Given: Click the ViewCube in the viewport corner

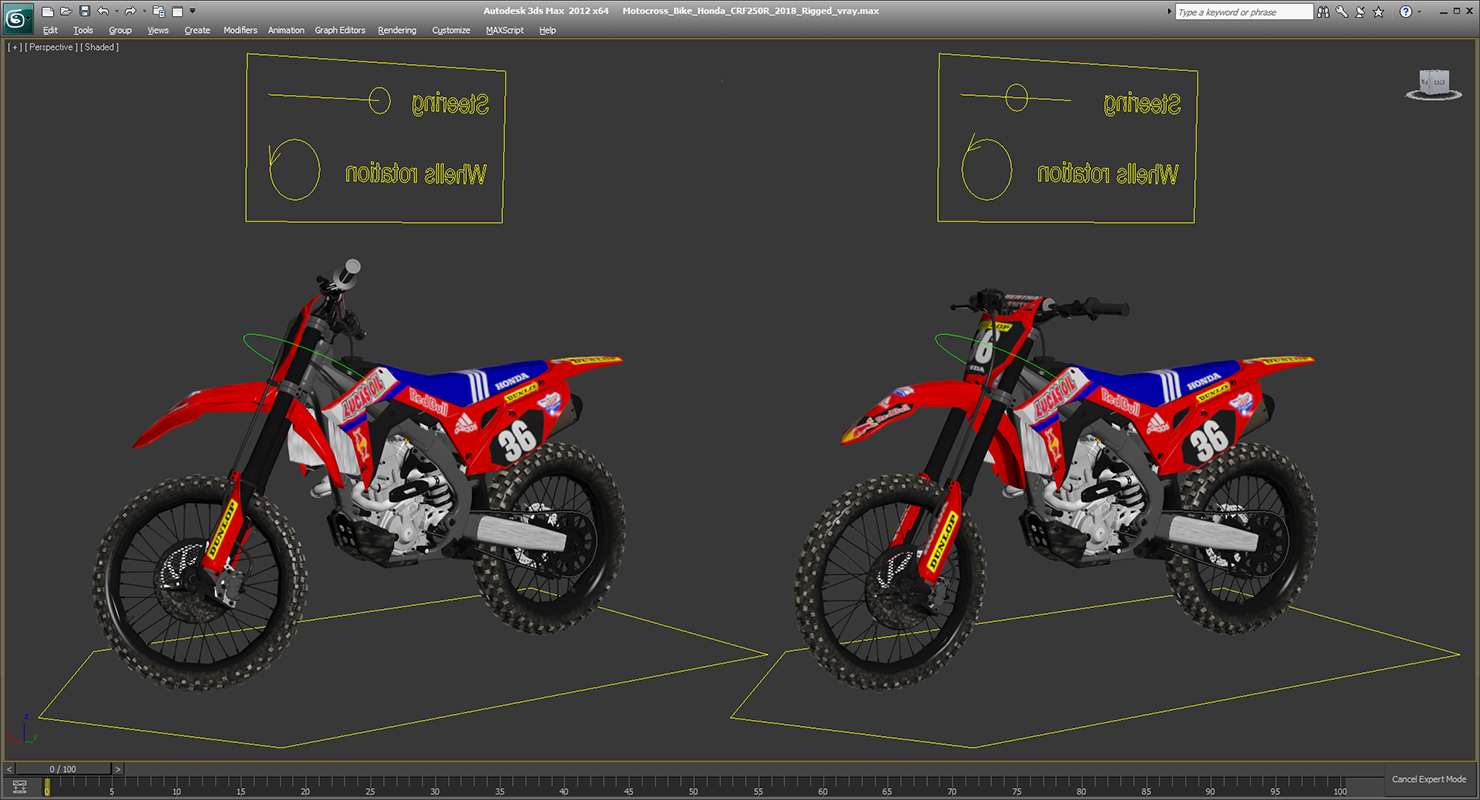Looking at the screenshot, I should click(1435, 84).
